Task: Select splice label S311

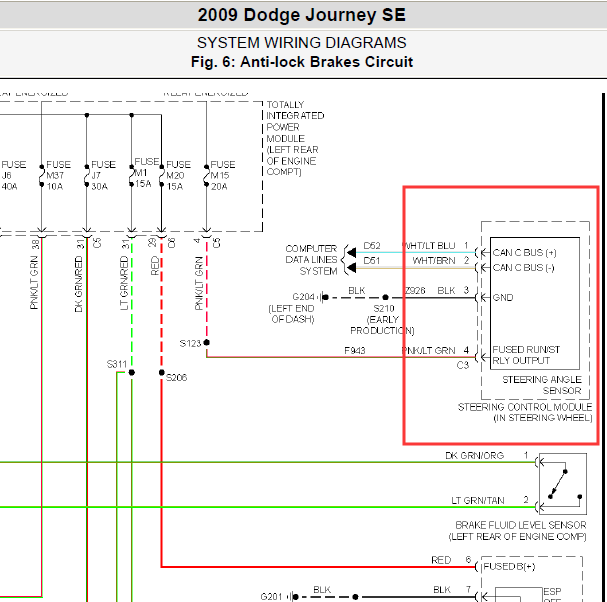Action: point(117,364)
